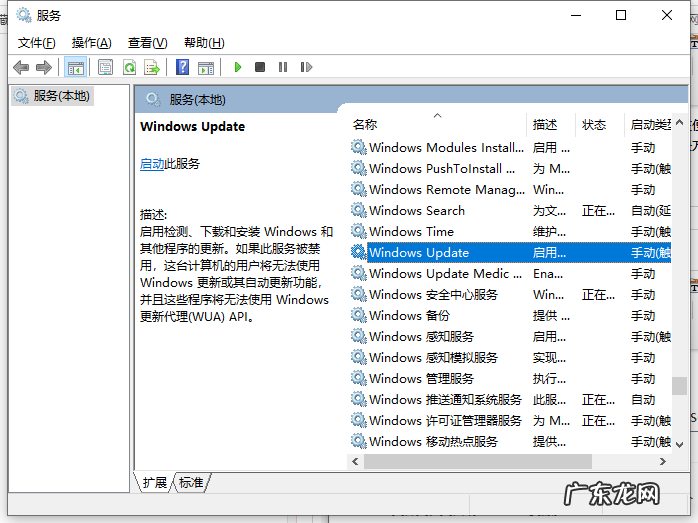Select Windows 许可证管理器服务 row
The image size is (698, 523).
[x=511, y=420]
